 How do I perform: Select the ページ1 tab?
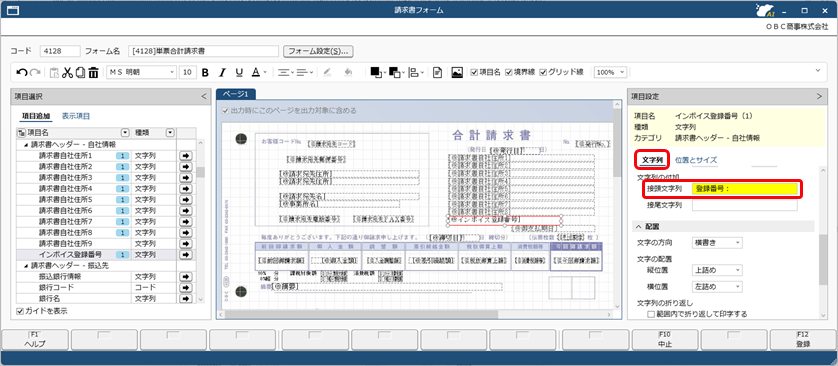pos(236,94)
